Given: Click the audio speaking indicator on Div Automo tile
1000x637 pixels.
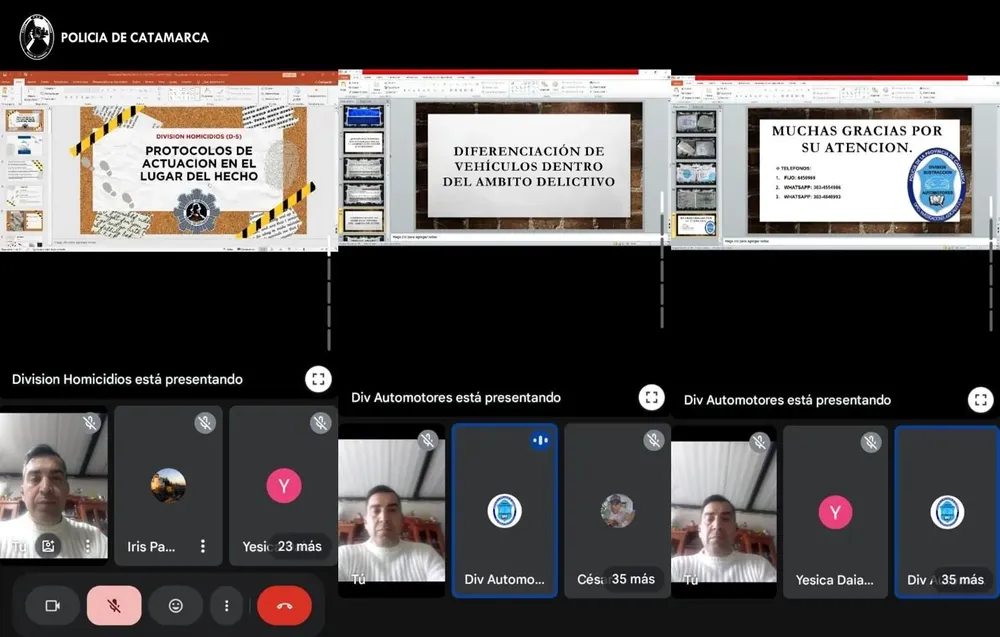Looking at the screenshot, I should click(x=540, y=440).
